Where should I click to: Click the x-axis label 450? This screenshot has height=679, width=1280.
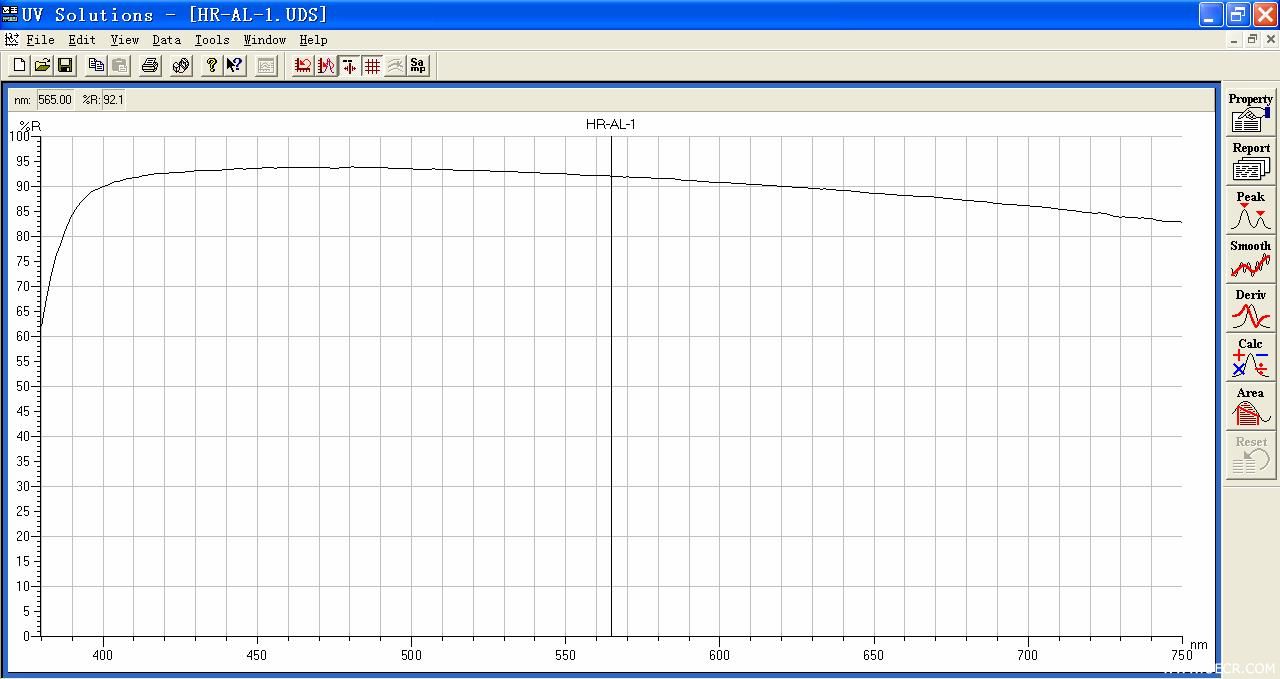257,655
